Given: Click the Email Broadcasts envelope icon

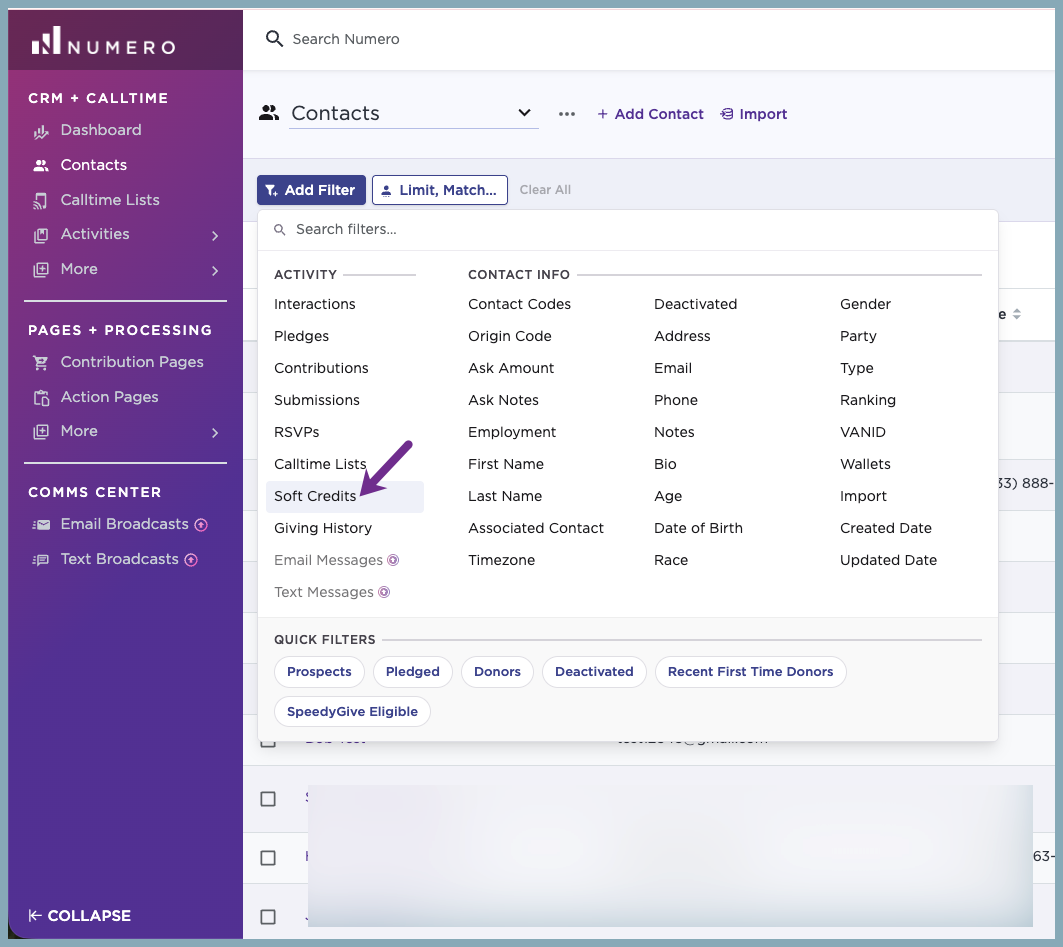Looking at the screenshot, I should (x=41, y=525).
